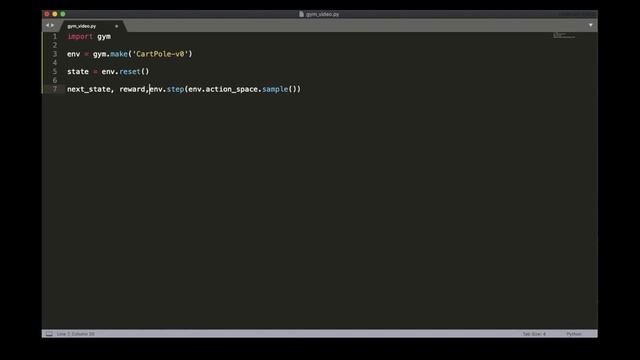This screenshot has width=640, height=360.
Task: Click the 'sample' method call
Action: [x=275, y=89]
